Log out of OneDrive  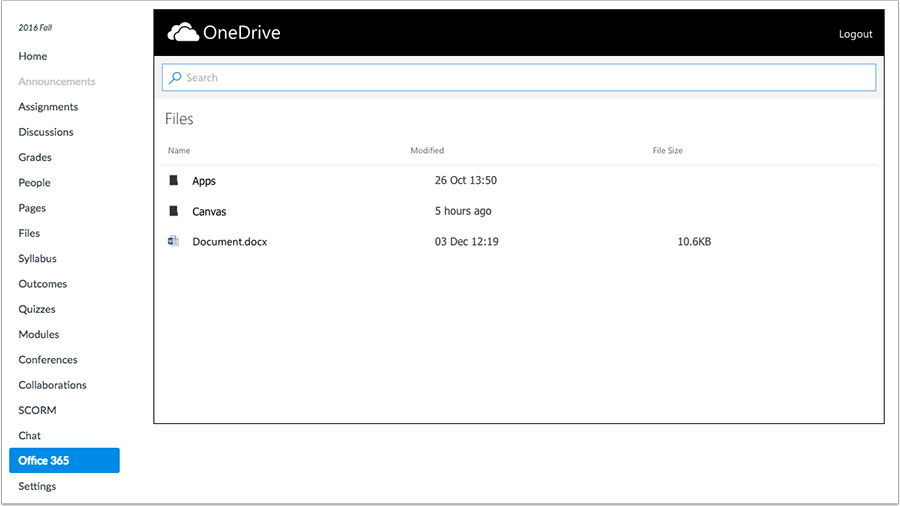pyautogui.click(x=855, y=34)
